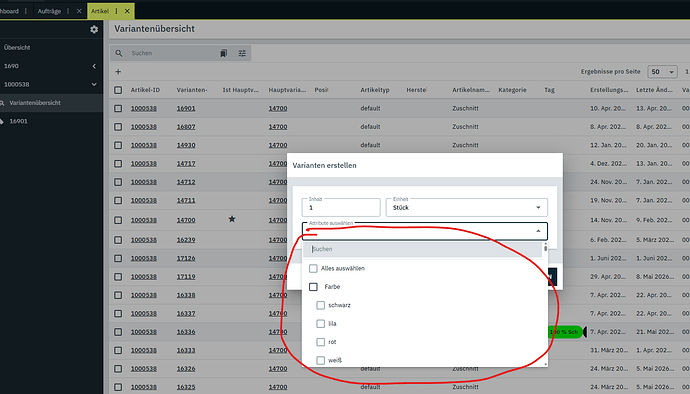Check the rot color option
This screenshot has height=394, width=690.
(321, 342)
